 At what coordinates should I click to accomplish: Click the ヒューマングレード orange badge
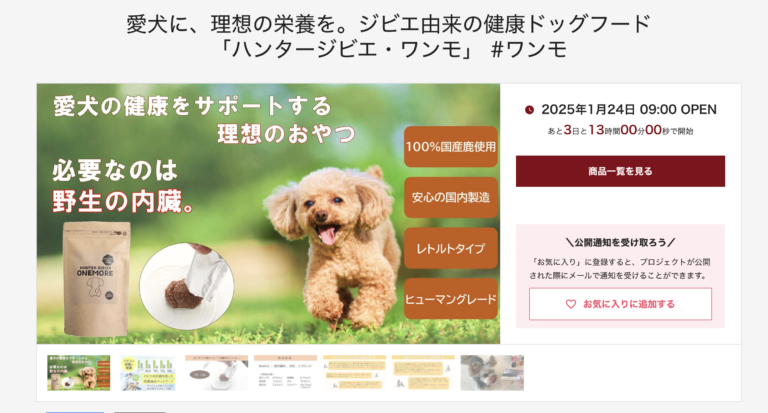click(451, 299)
